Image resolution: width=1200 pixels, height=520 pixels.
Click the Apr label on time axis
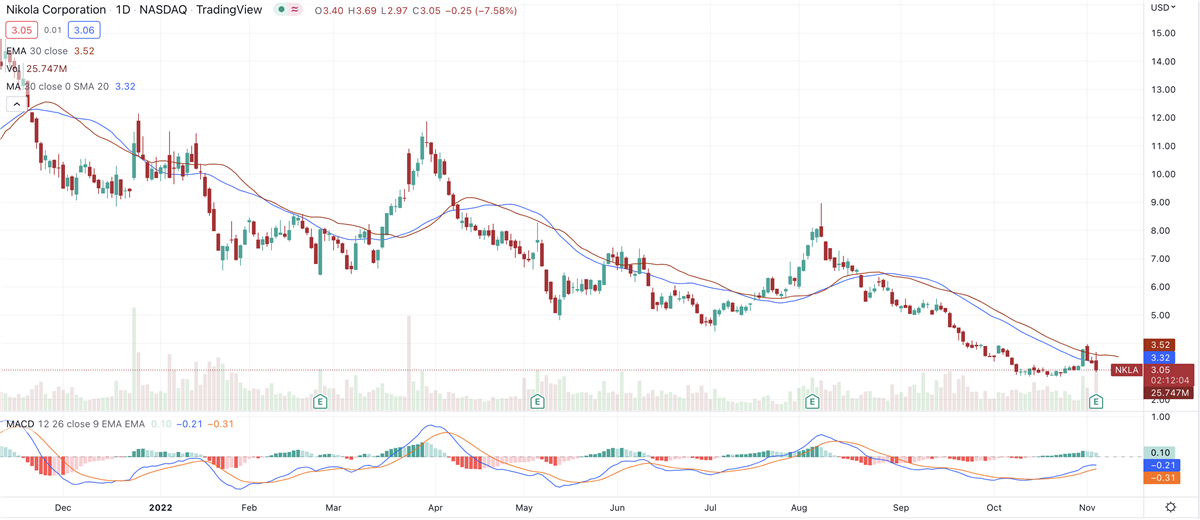click(x=436, y=508)
